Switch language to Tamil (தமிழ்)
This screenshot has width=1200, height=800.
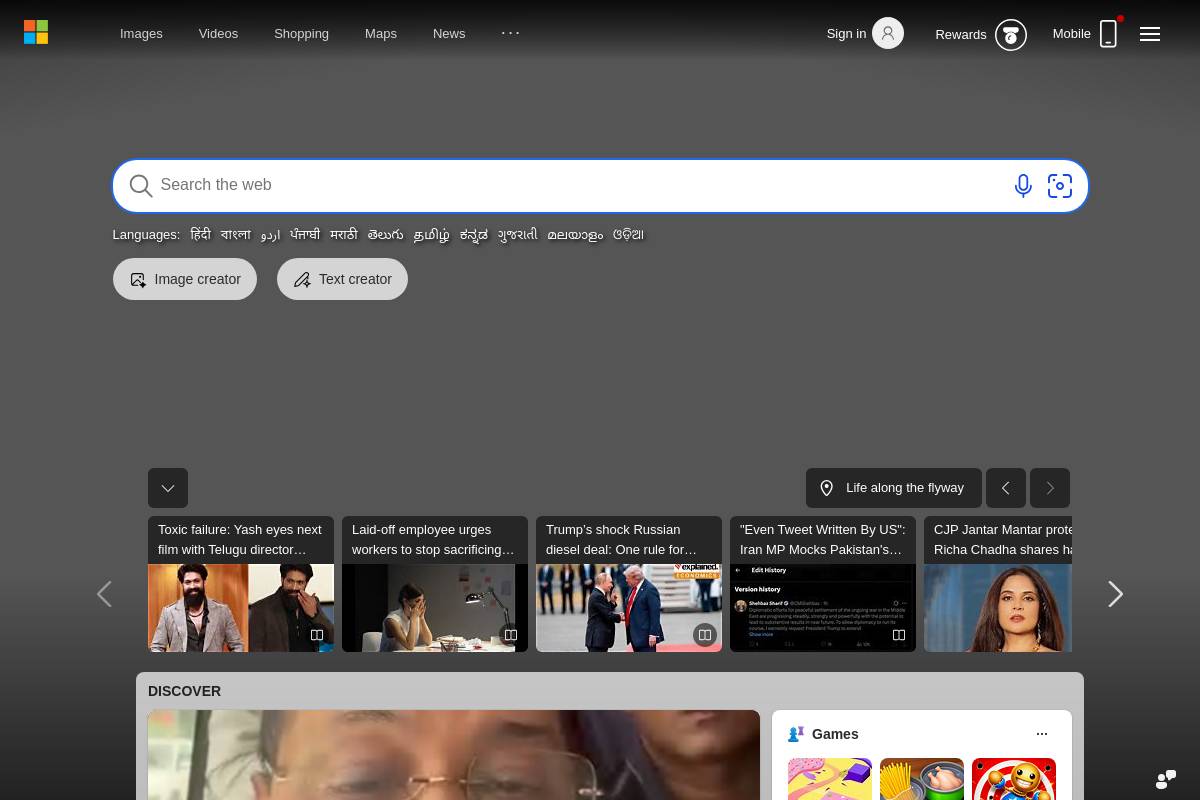[x=432, y=235]
